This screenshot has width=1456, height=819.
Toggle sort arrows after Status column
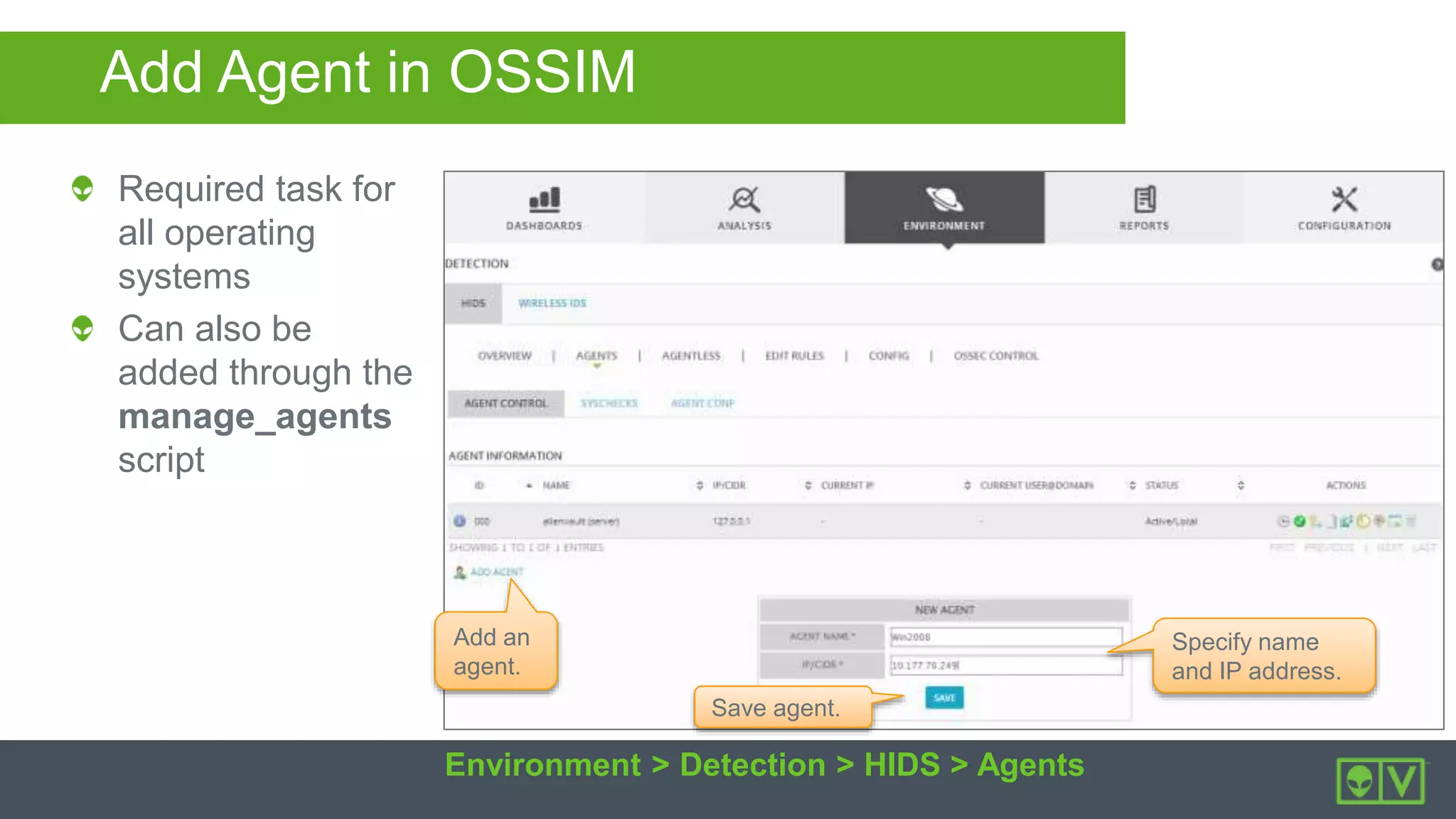click(1241, 486)
